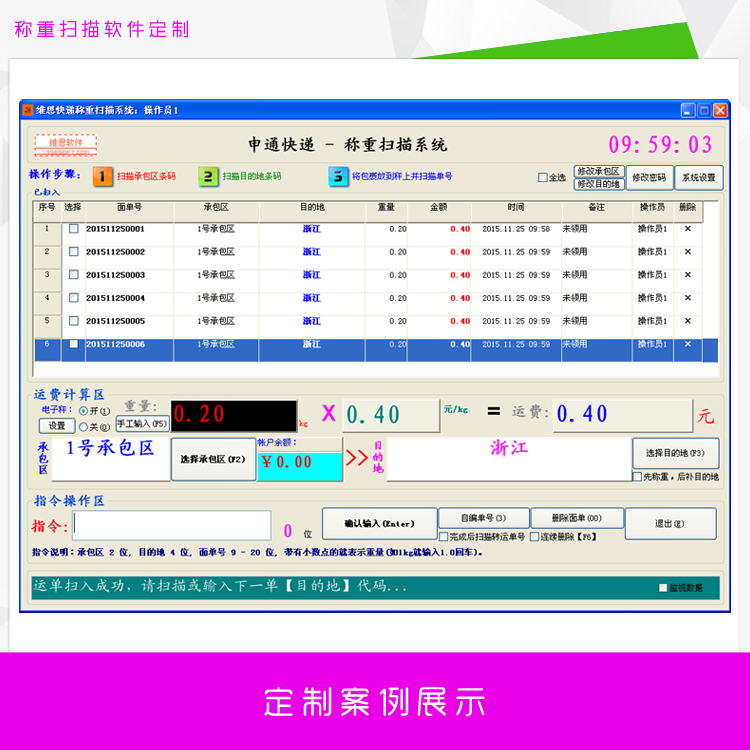This screenshot has height=750, width=750.
Task: Click 未领用 remark in row 2
Action: pos(575,252)
